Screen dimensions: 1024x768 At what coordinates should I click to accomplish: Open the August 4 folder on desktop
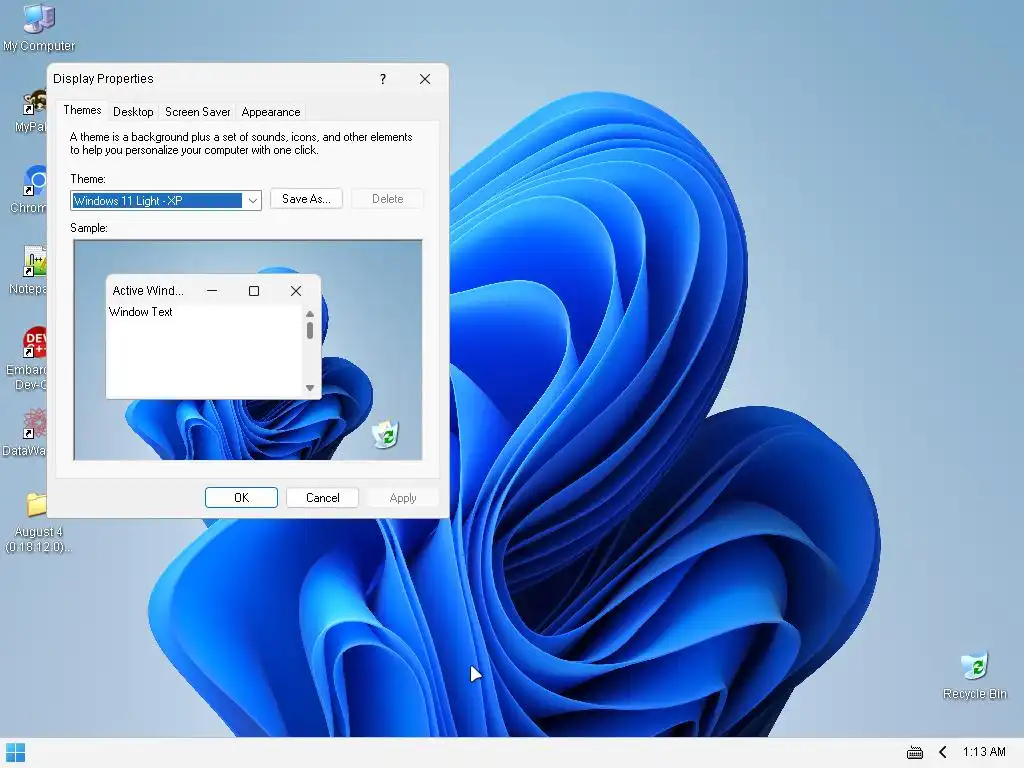(38, 522)
